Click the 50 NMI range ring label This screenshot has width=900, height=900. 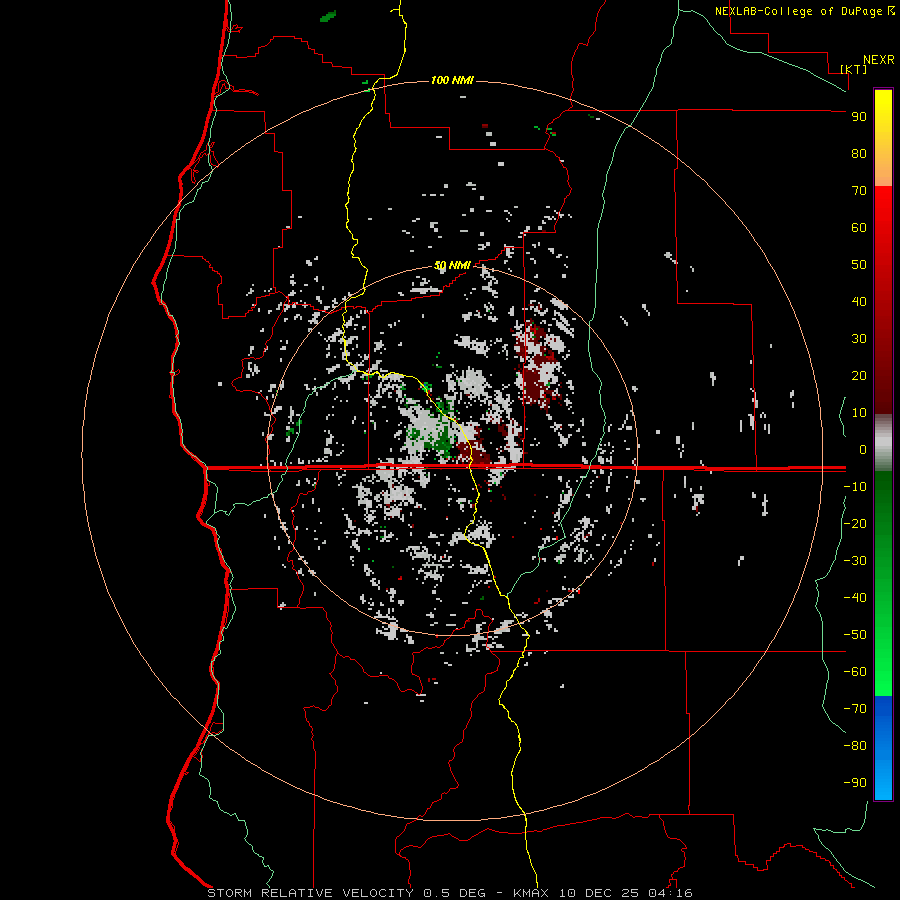tap(452, 265)
